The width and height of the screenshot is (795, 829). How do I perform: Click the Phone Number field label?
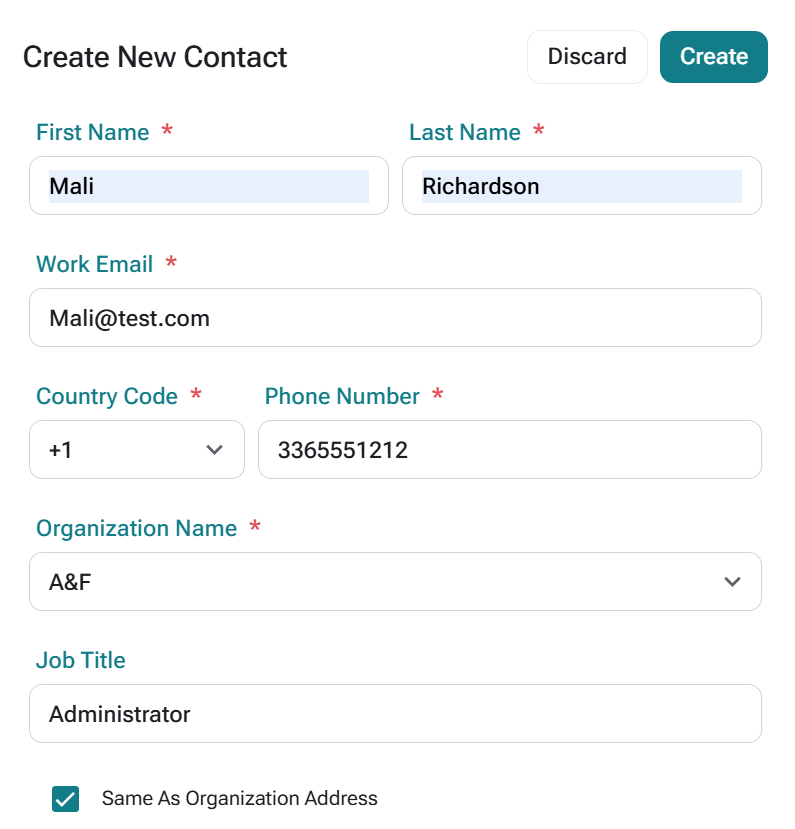tap(342, 397)
